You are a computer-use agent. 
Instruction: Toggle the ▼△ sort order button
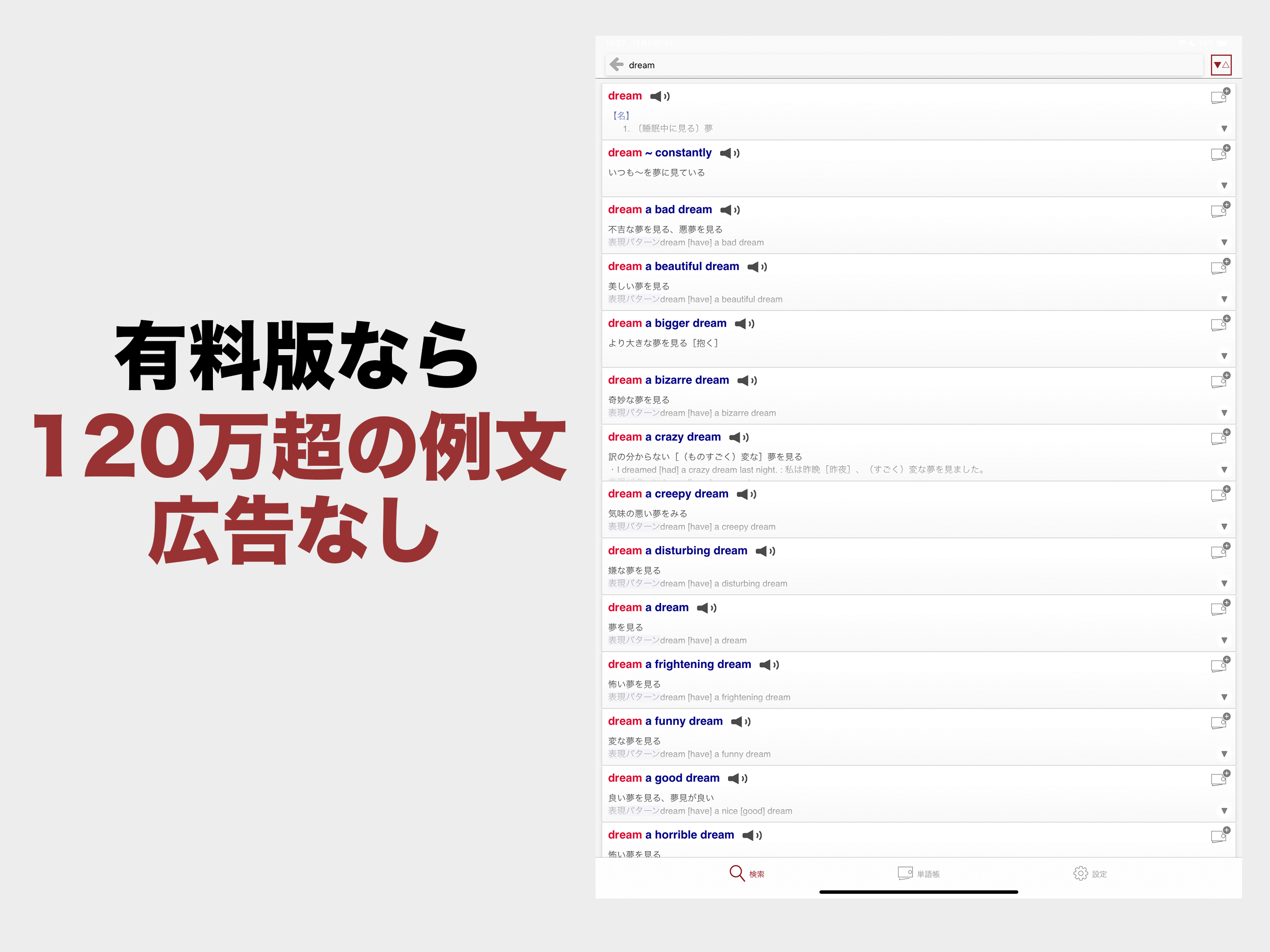click(x=1221, y=64)
